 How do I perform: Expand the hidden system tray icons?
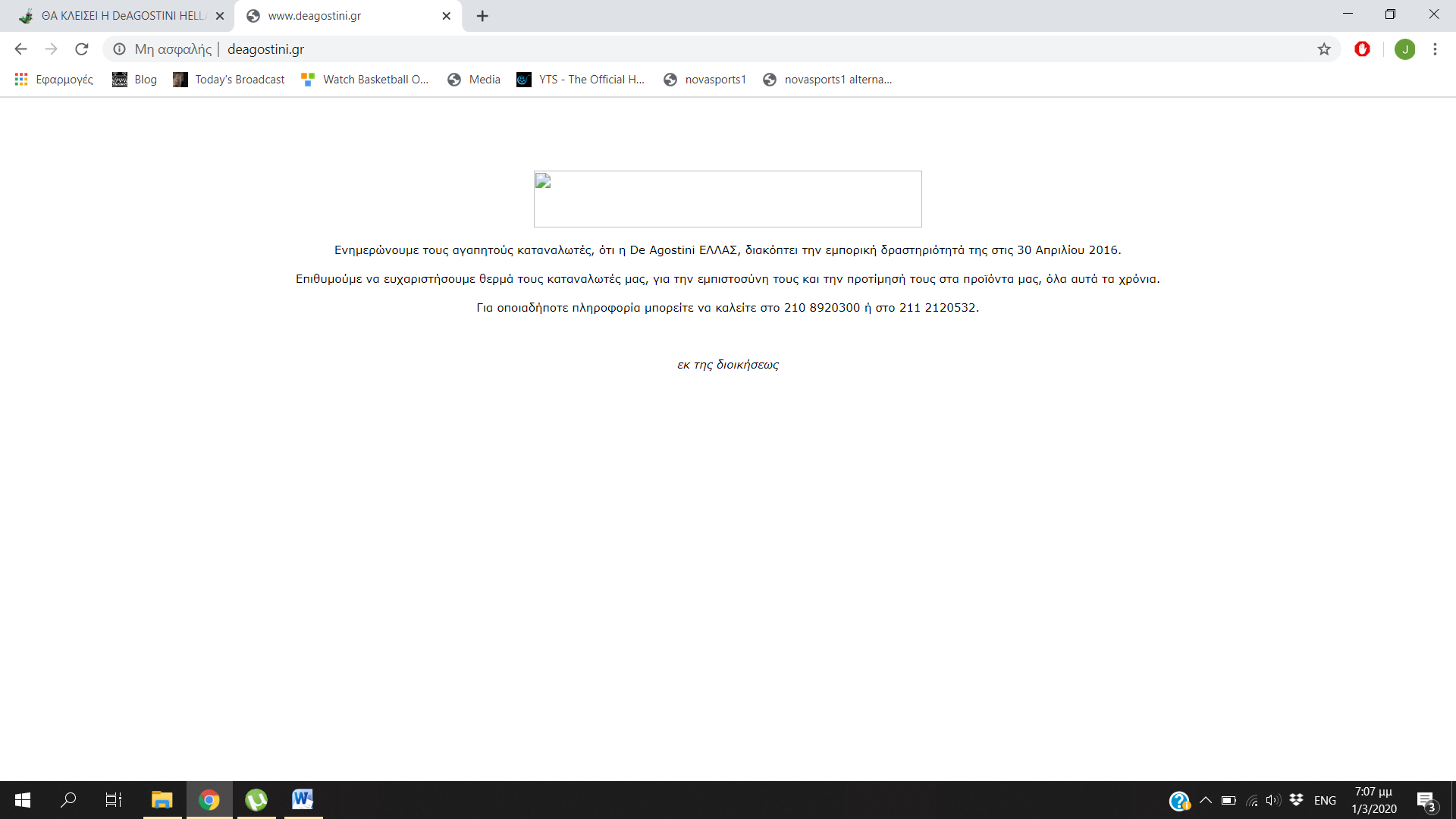(x=1206, y=800)
